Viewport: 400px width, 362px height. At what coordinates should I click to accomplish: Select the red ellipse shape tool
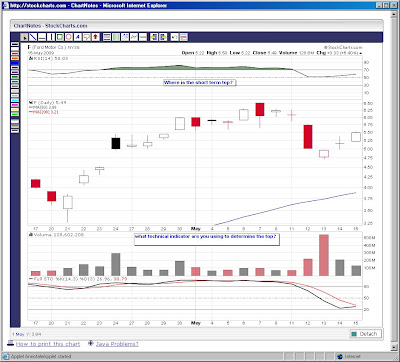coord(69,37)
